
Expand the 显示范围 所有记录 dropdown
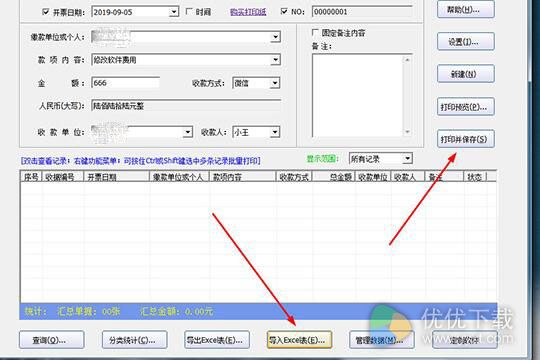407,158
